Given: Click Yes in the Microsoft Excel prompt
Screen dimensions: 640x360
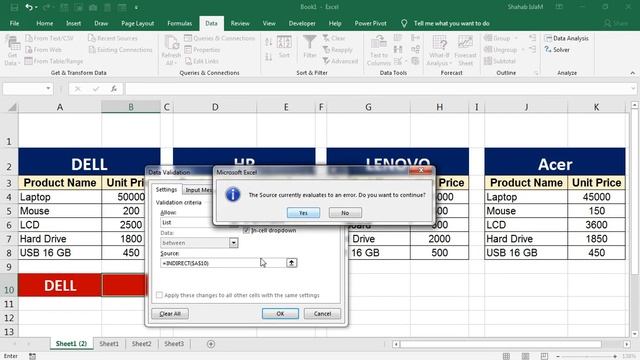Looking at the screenshot, I should [303, 213].
